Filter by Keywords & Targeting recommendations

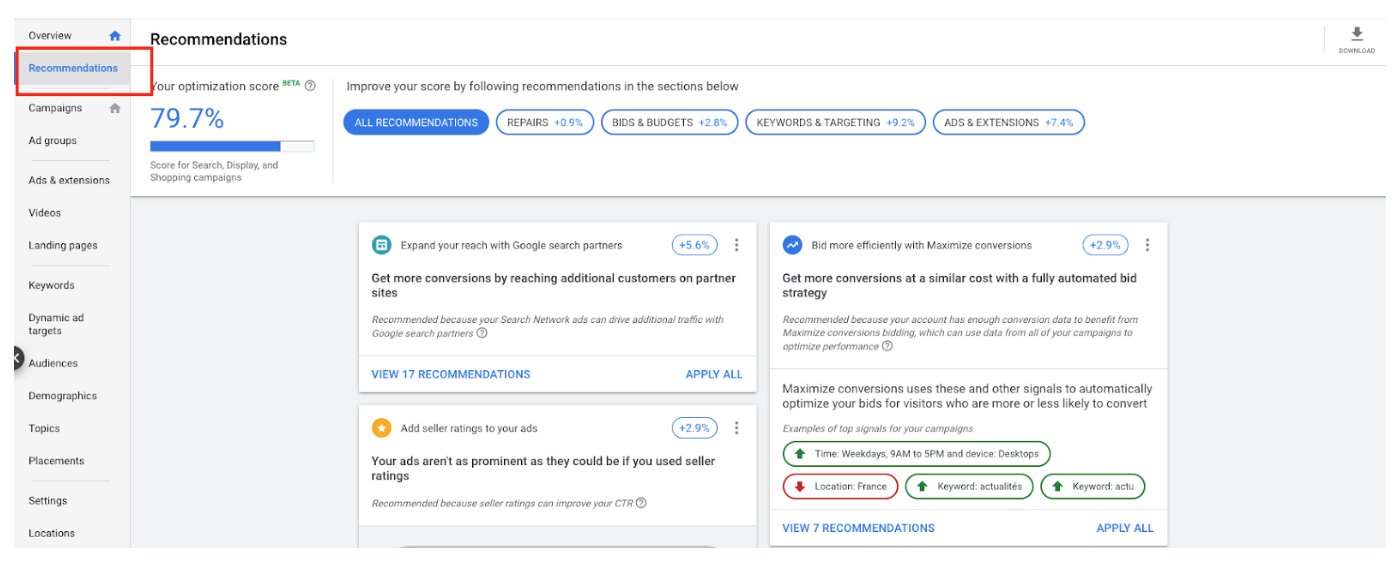(835, 122)
